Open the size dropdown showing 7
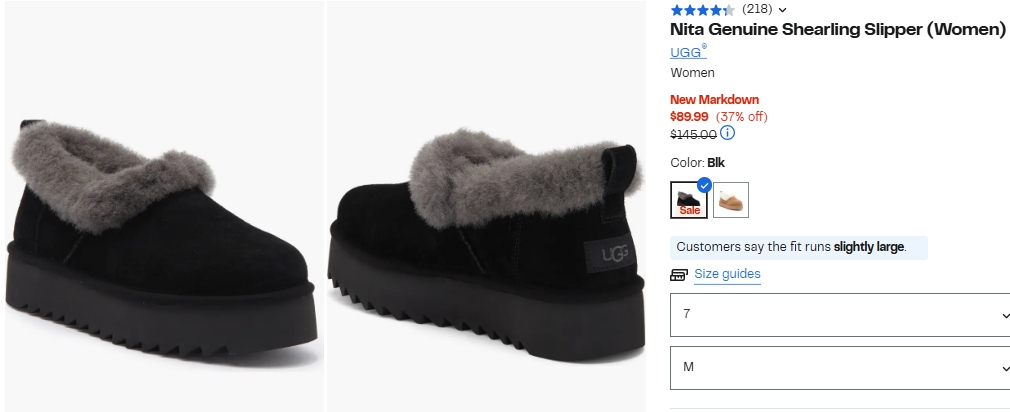This screenshot has height=412, width=1010. pyautogui.click(x=840, y=314)
